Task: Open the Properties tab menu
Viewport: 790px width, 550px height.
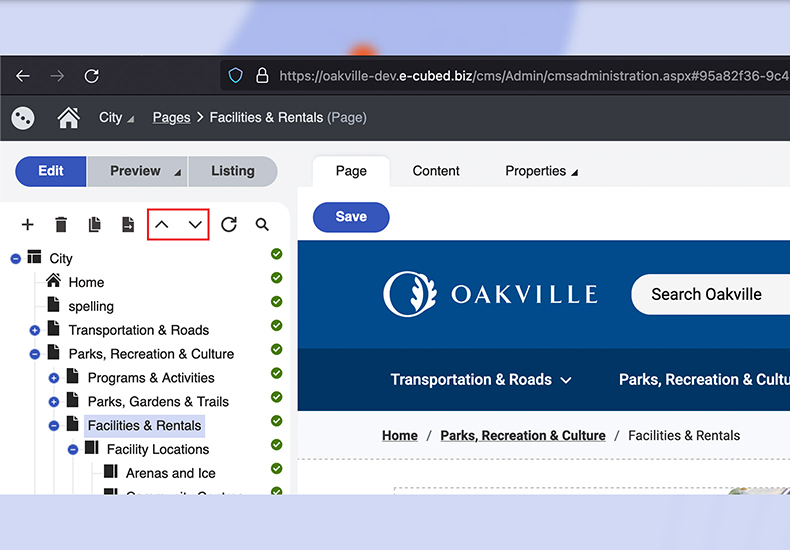Action: pos(541,171)
